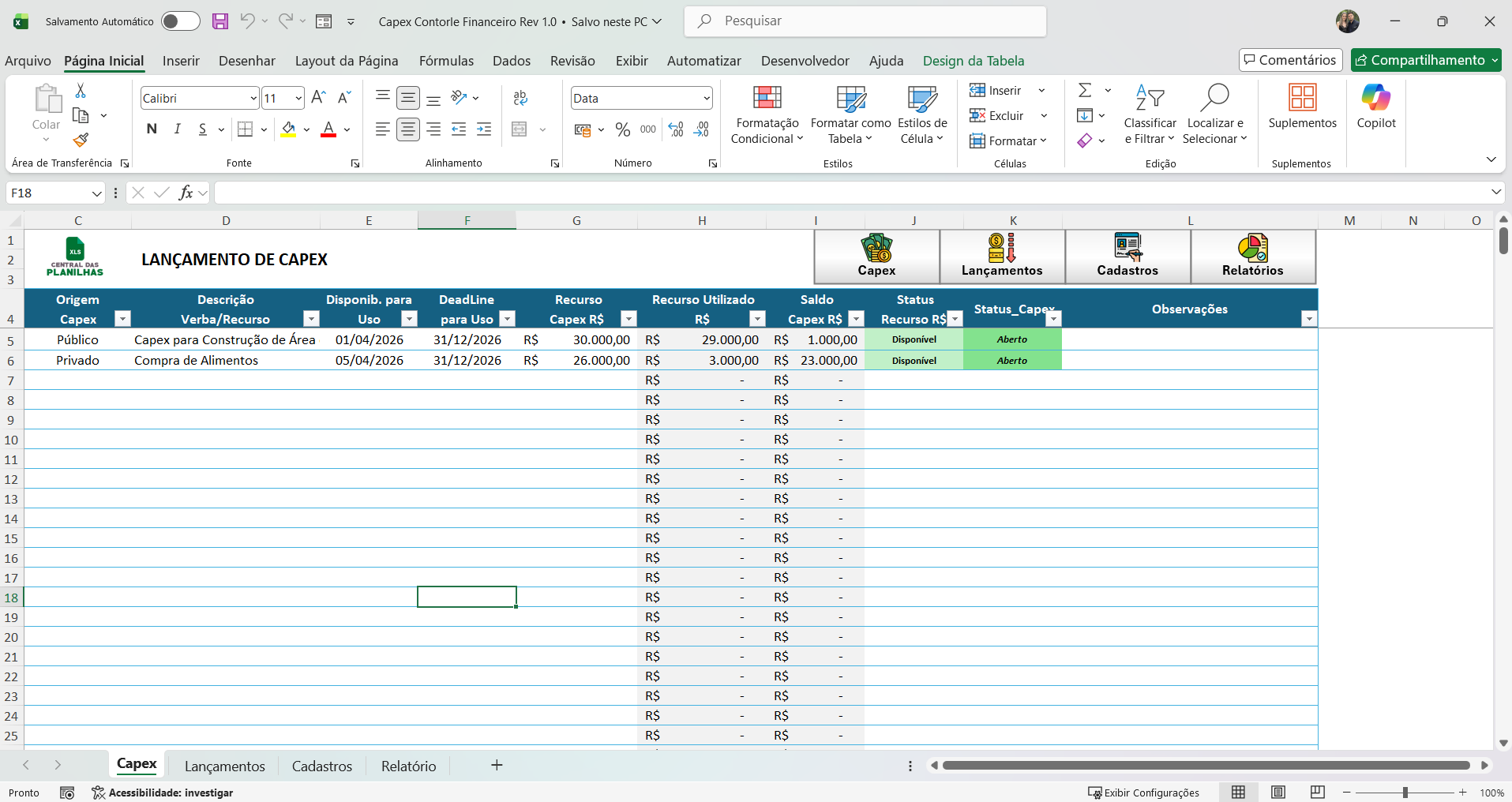This screenshot has height=802, width=1512.
Task: Toggle Italic formatting button
Action: click(x=178, y=129)
